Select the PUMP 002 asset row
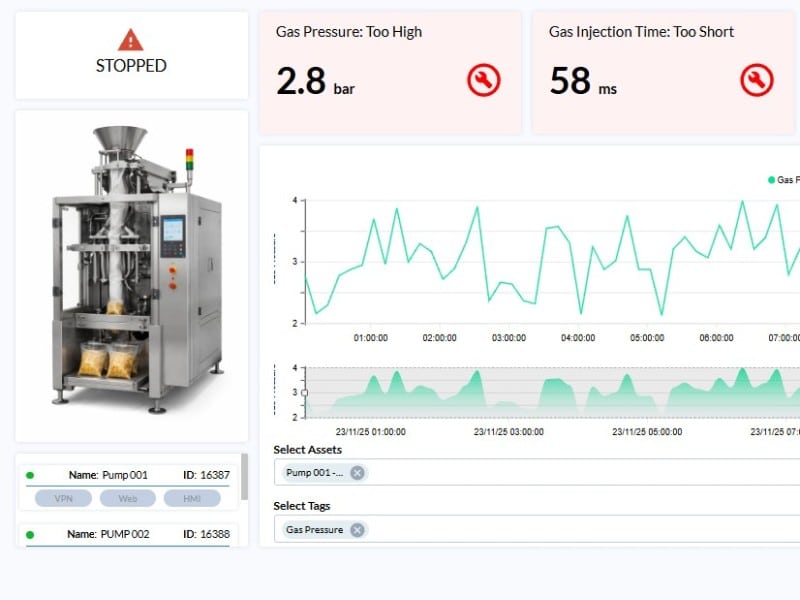This screenshot has width=800, height=600. (x=128, y=534)
